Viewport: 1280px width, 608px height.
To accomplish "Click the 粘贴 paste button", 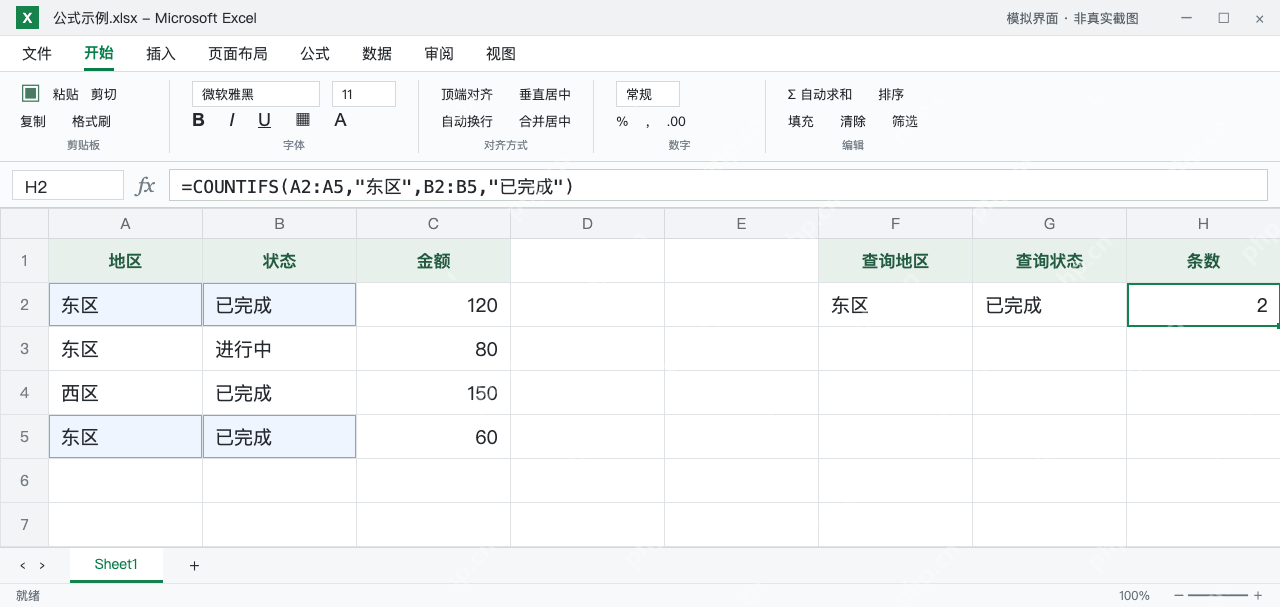I will pos(66,94).
